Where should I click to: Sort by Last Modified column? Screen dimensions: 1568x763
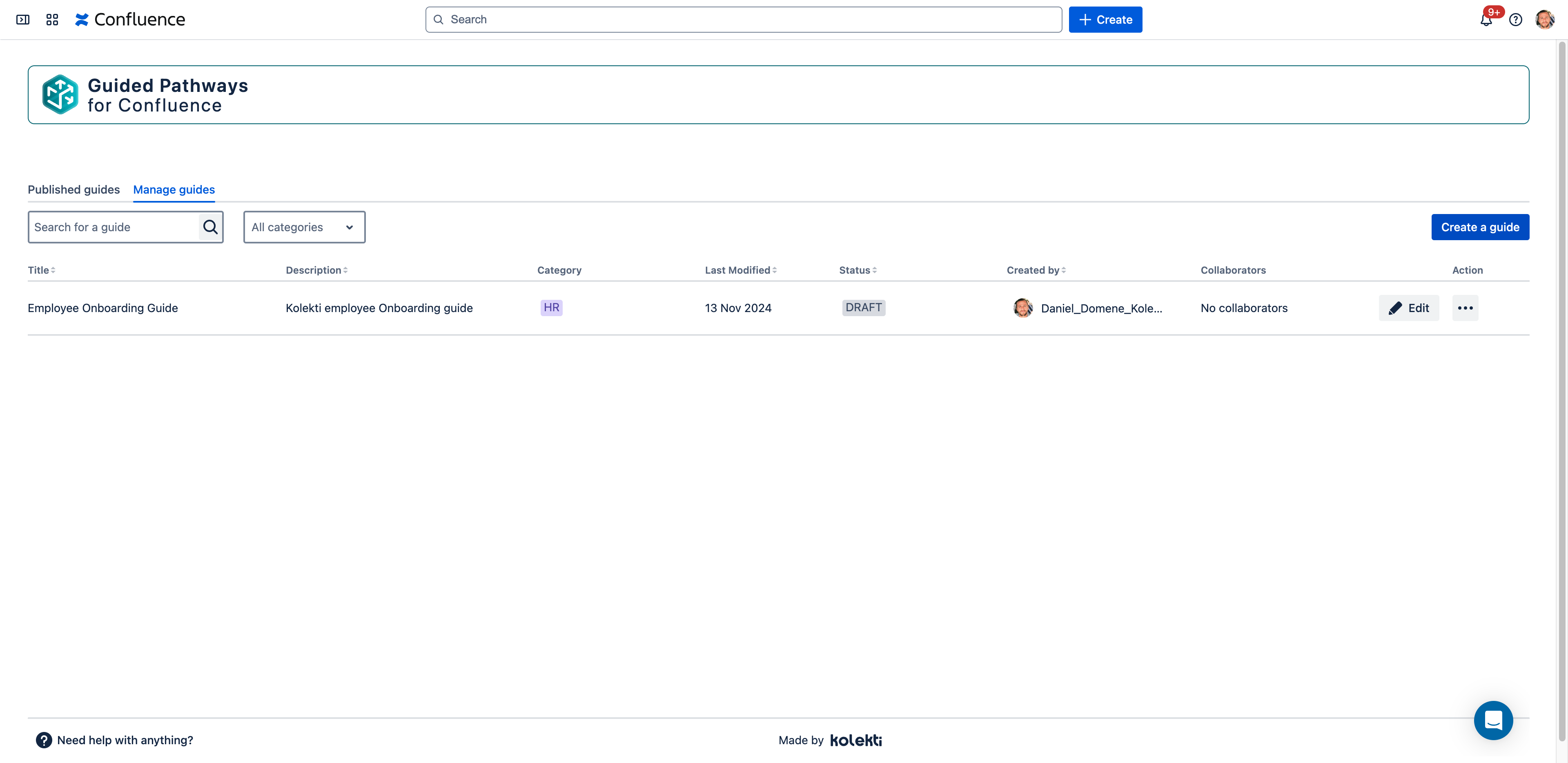tap(741, 270)
